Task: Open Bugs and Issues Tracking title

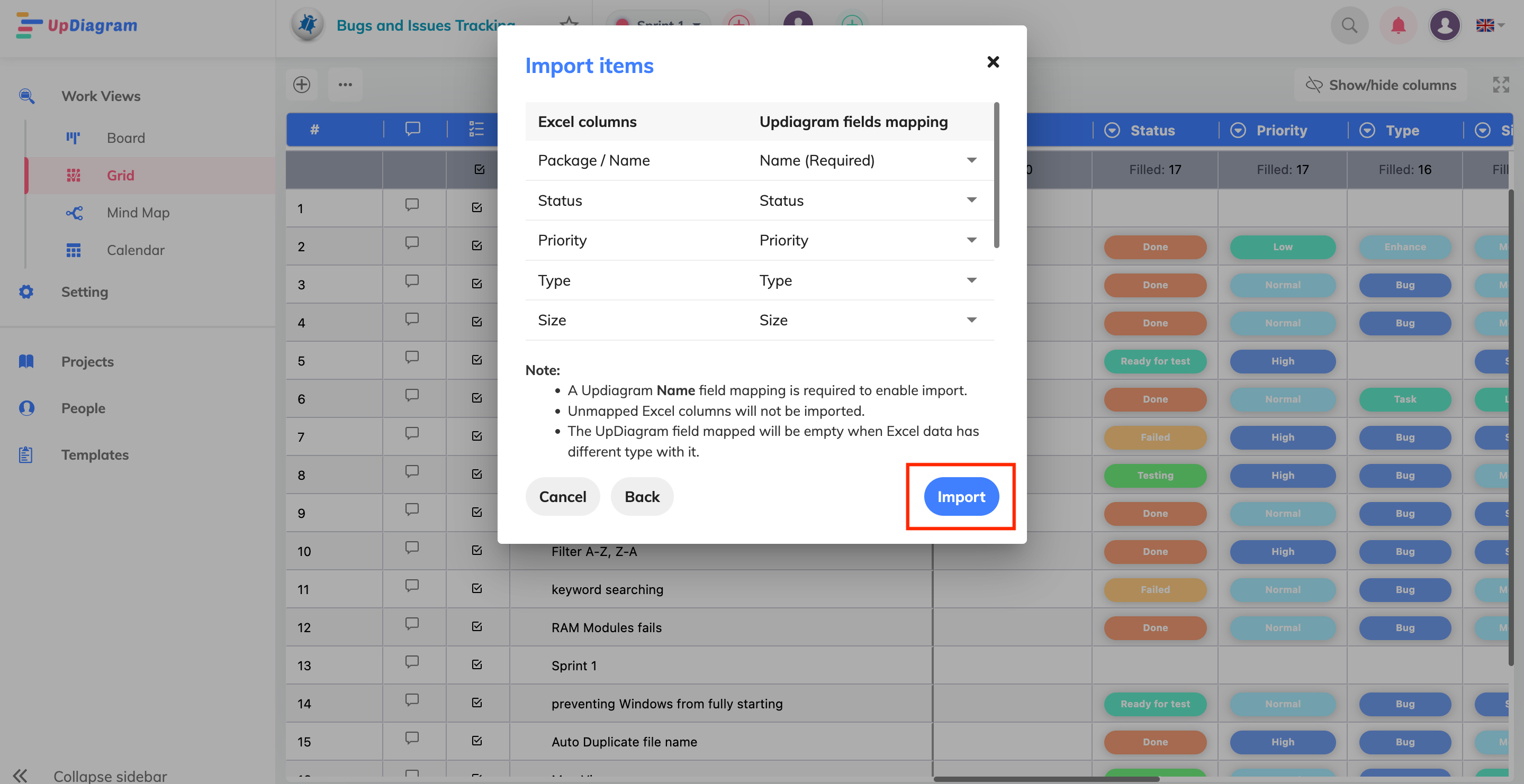Action: click(x=426, y=25)
